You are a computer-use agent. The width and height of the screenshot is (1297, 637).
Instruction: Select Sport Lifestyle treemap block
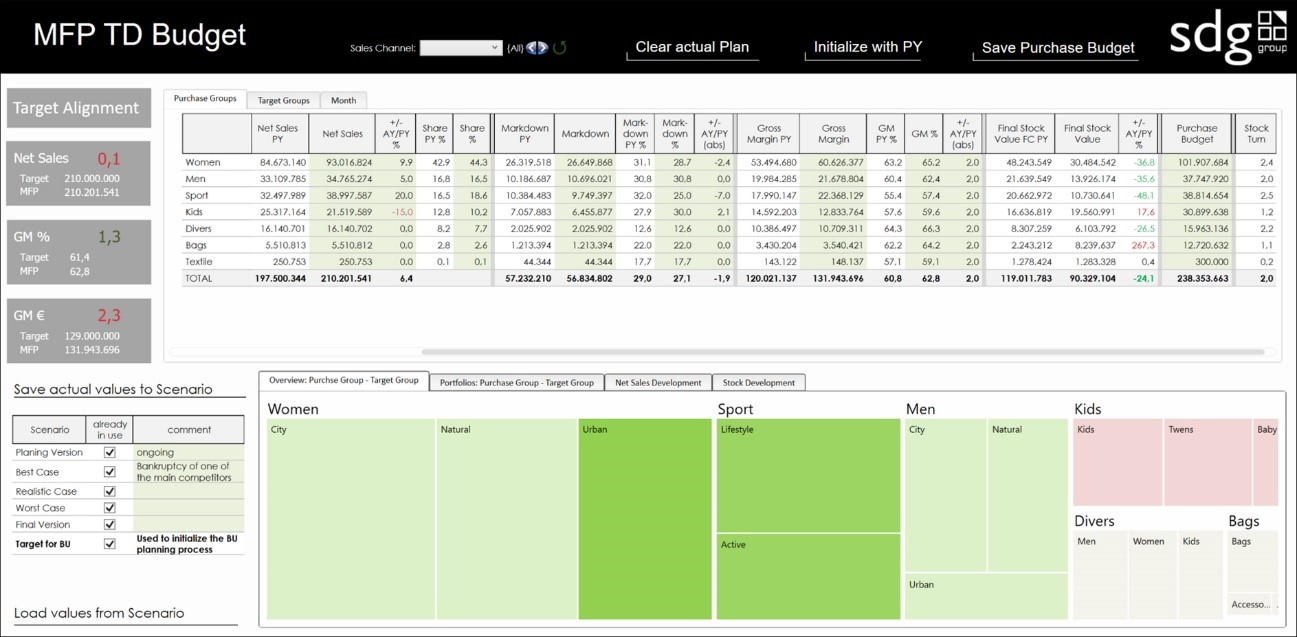coord(808,475)
